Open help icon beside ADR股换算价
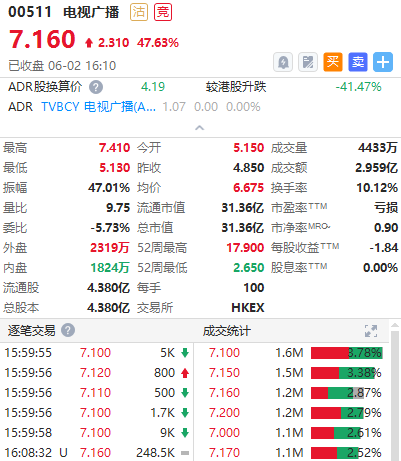 point(96,87)
